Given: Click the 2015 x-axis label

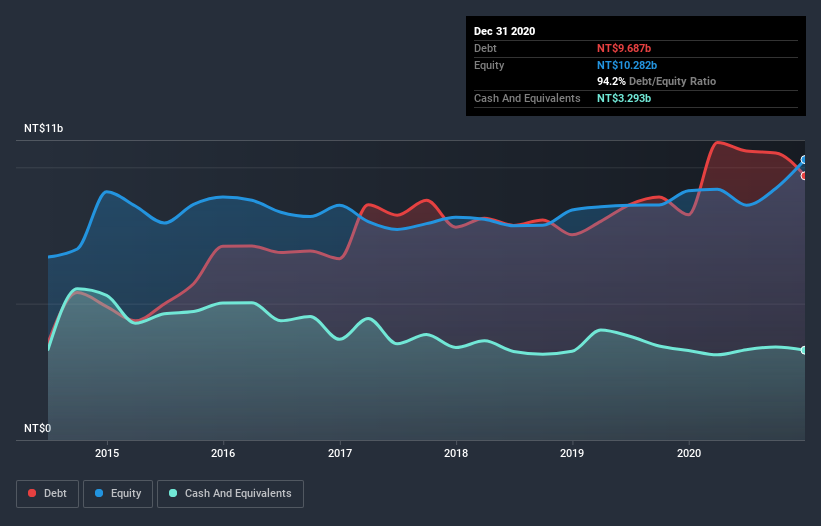Looking at the screenshot, I should point(107,453).
